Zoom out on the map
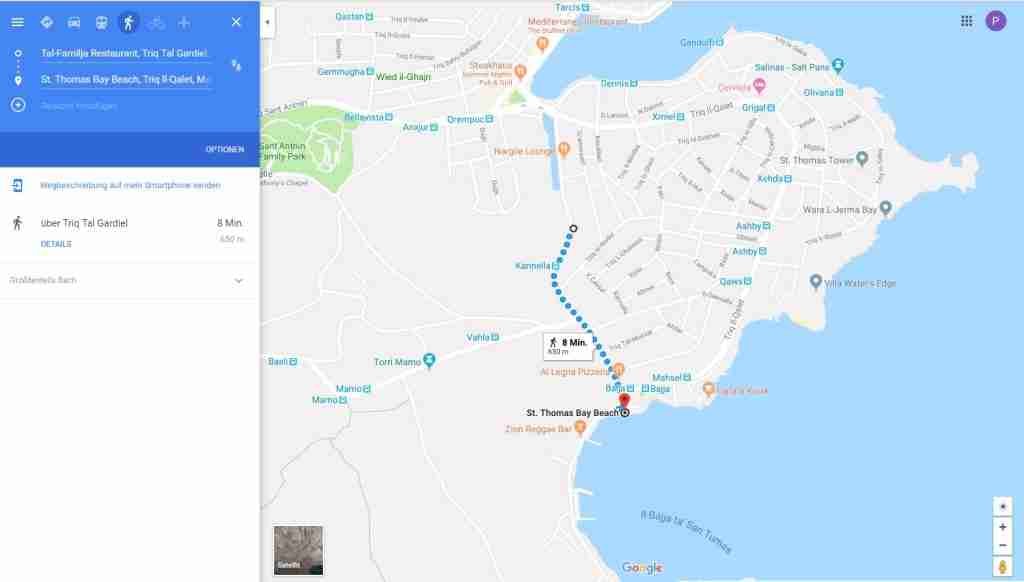Viewport: 1024px width, 582px height. [x=1002, y=546]
